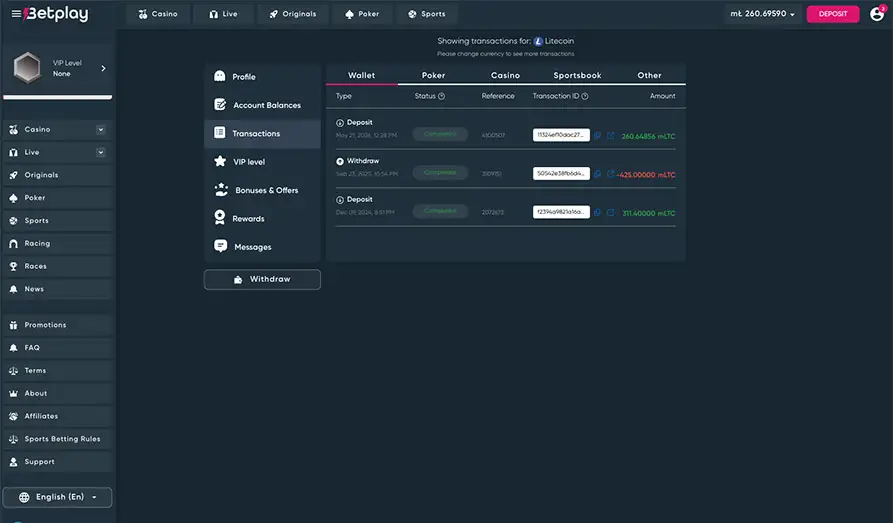Screen dimensions: 893x523
Task: Open Poker in the top navigation
Action: click(x=362, y=14)
